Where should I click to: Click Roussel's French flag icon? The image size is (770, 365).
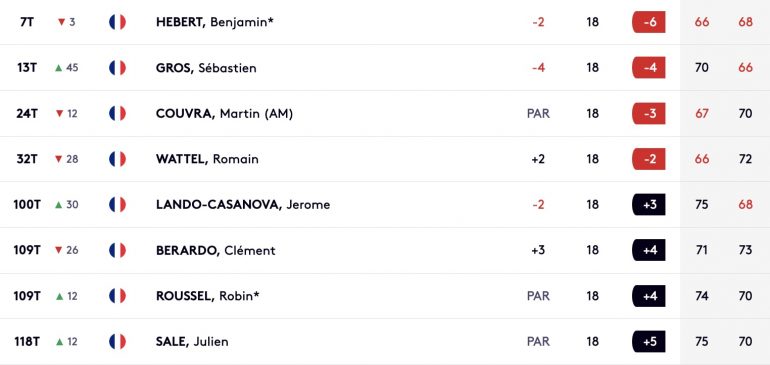[117, 296]
